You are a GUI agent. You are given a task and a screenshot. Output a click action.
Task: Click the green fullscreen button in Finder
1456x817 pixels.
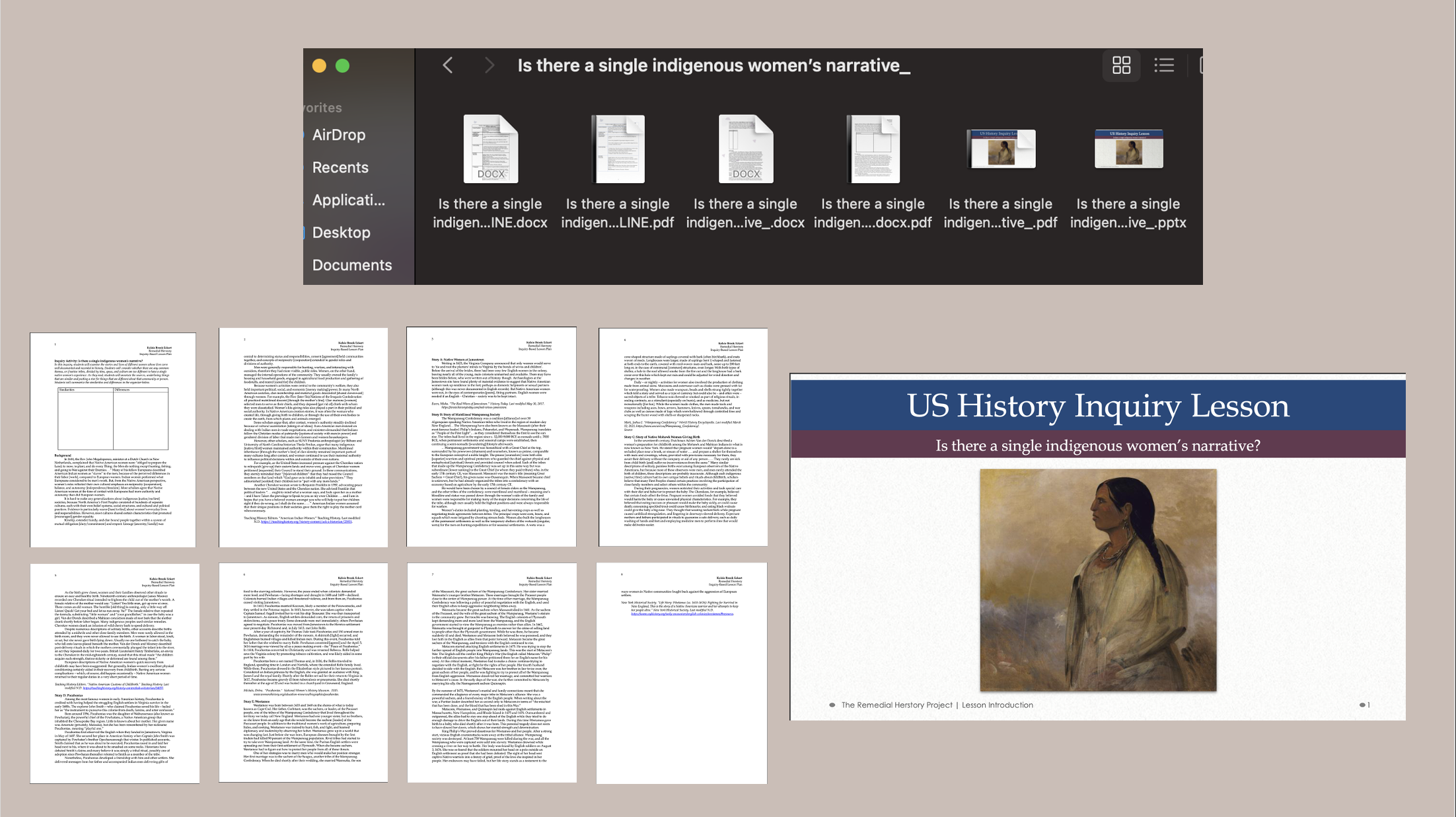(x=342, y=65)
